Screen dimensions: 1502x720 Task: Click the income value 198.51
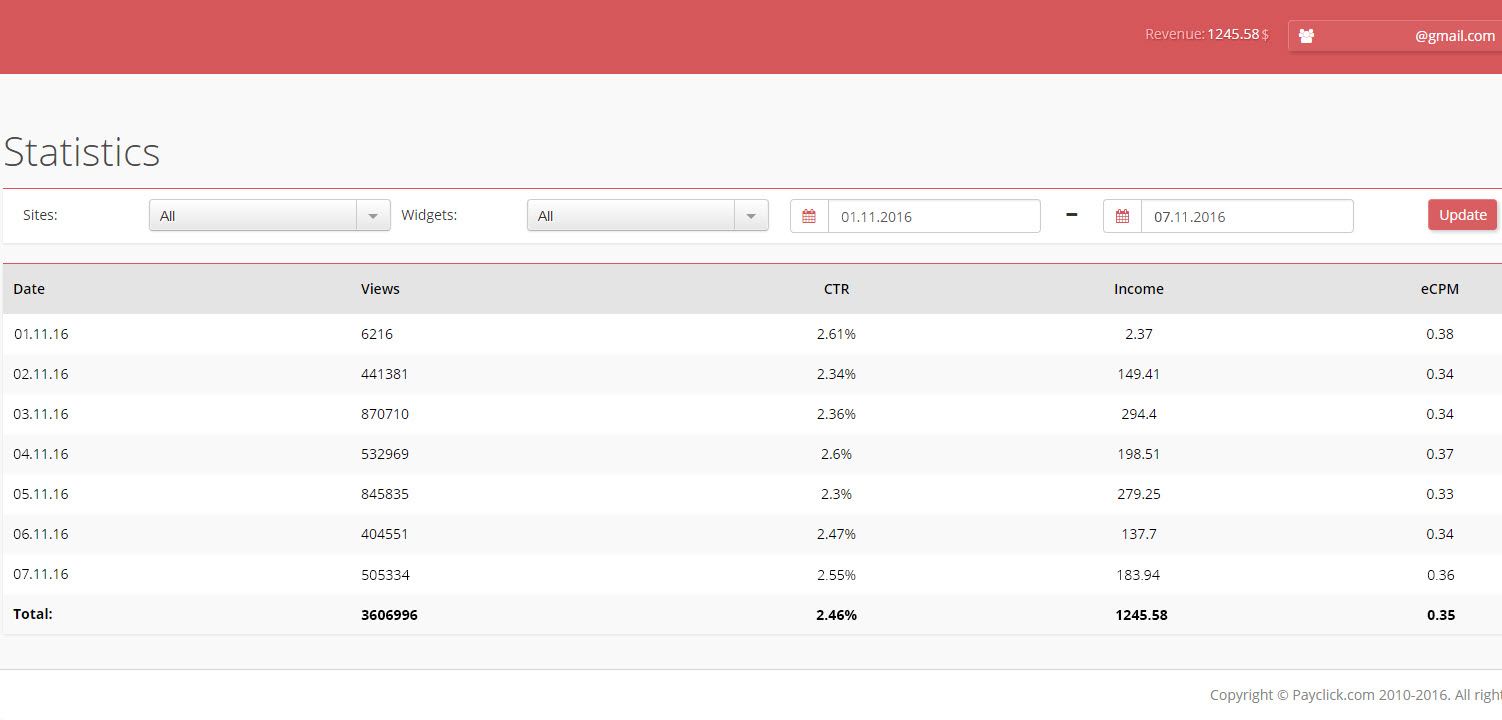(1139, 454)
